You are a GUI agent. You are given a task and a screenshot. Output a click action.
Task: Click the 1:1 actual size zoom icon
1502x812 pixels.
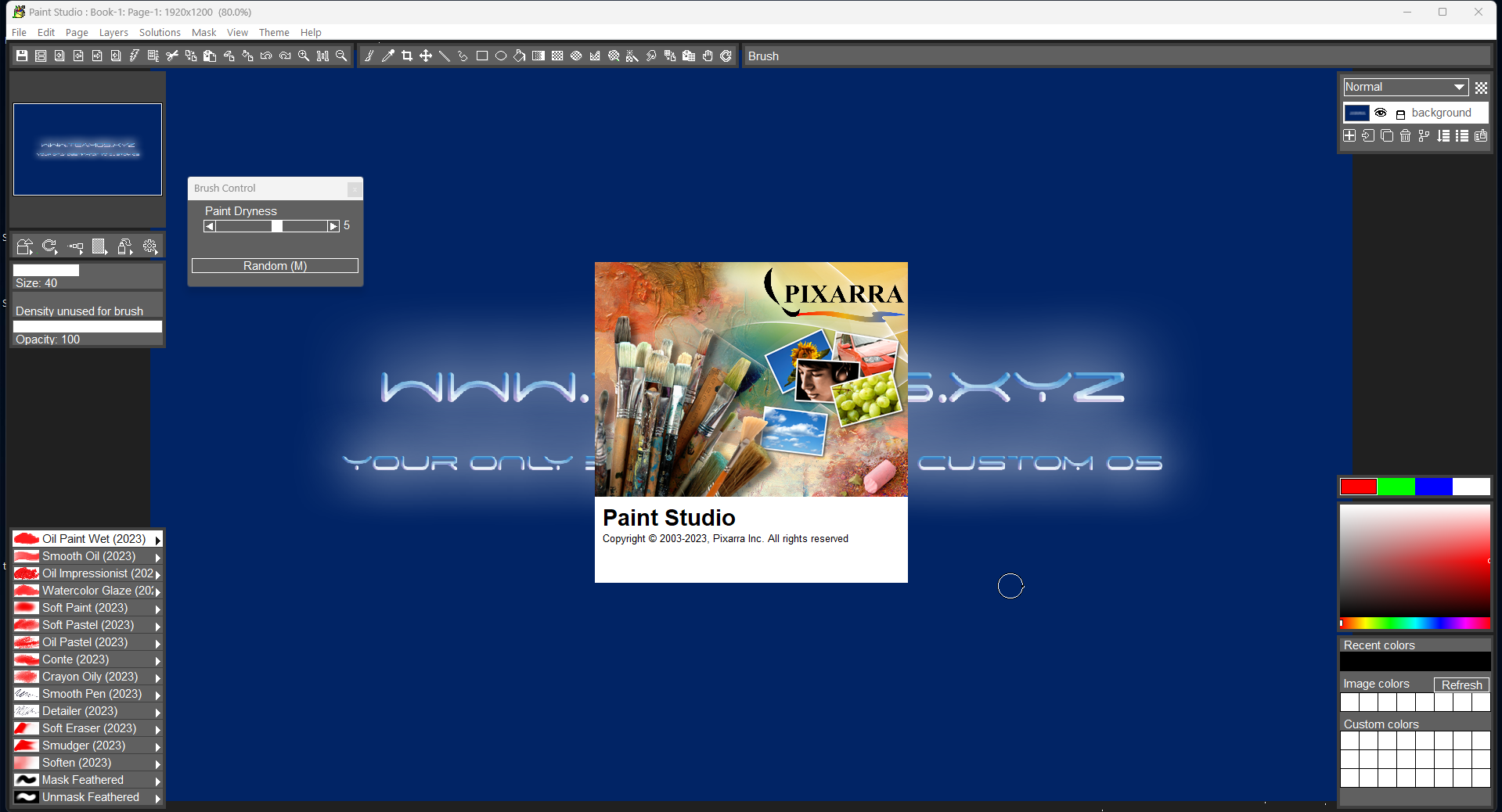pyautogui.click(x=322, y=56)
